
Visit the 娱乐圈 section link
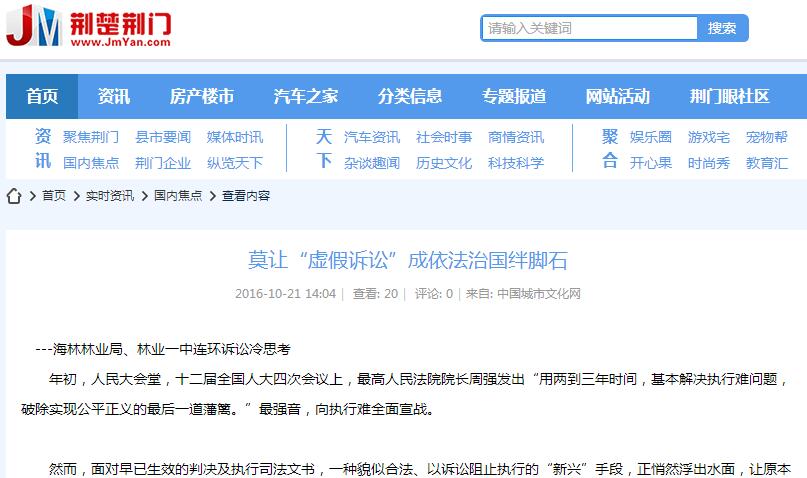click(651, 137)
